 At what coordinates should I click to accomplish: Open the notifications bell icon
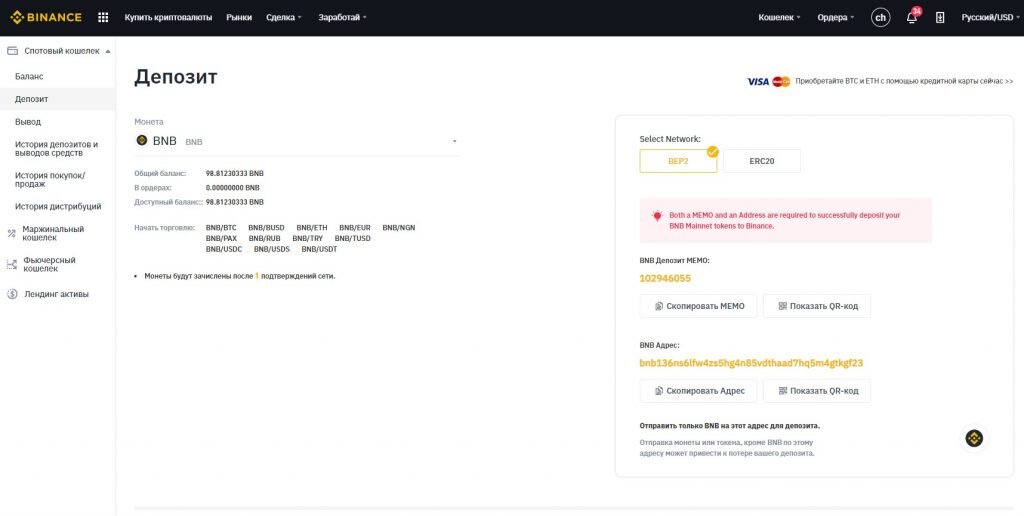(x=912, y=17)
